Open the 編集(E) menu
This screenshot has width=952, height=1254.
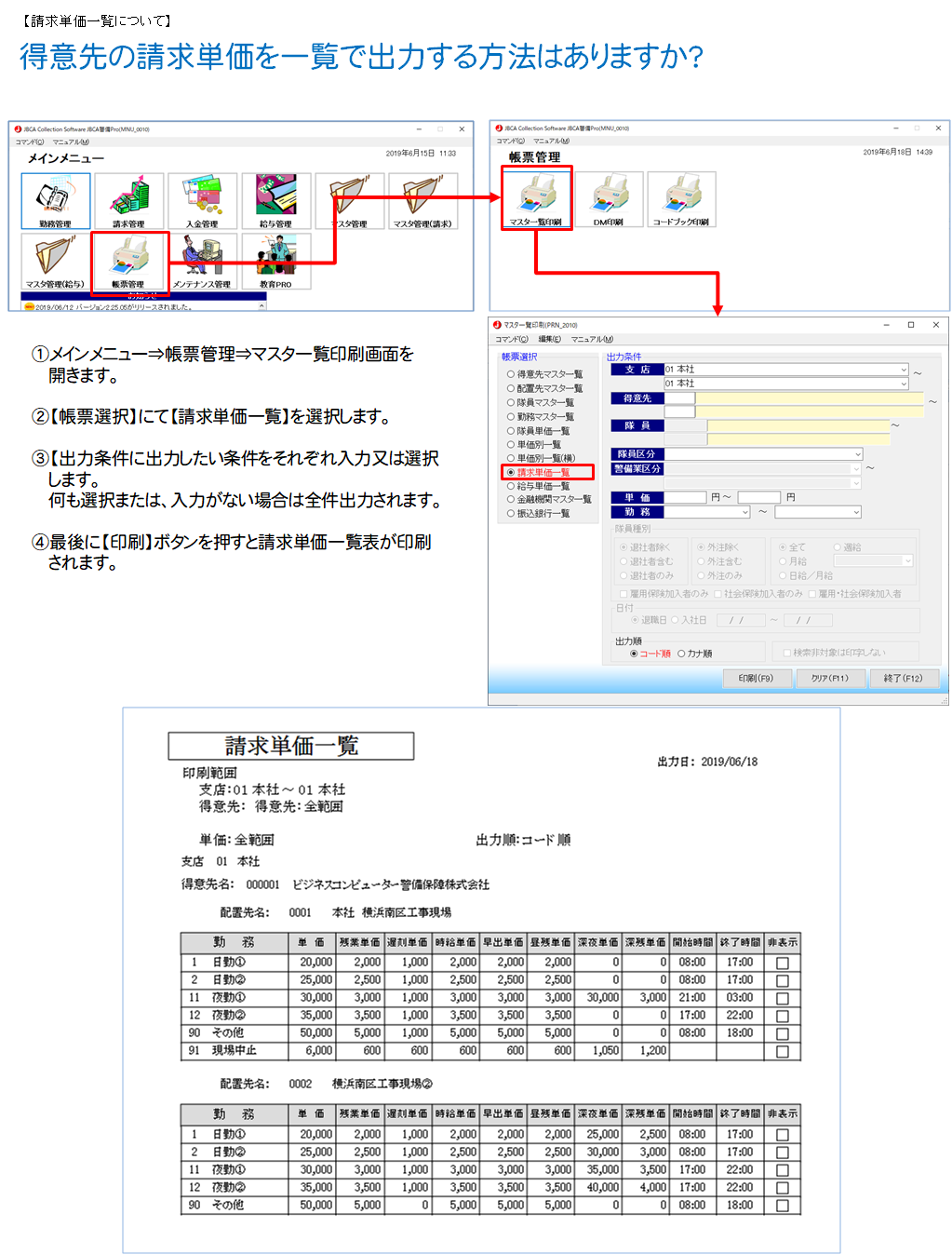click(x=549, y=339)
